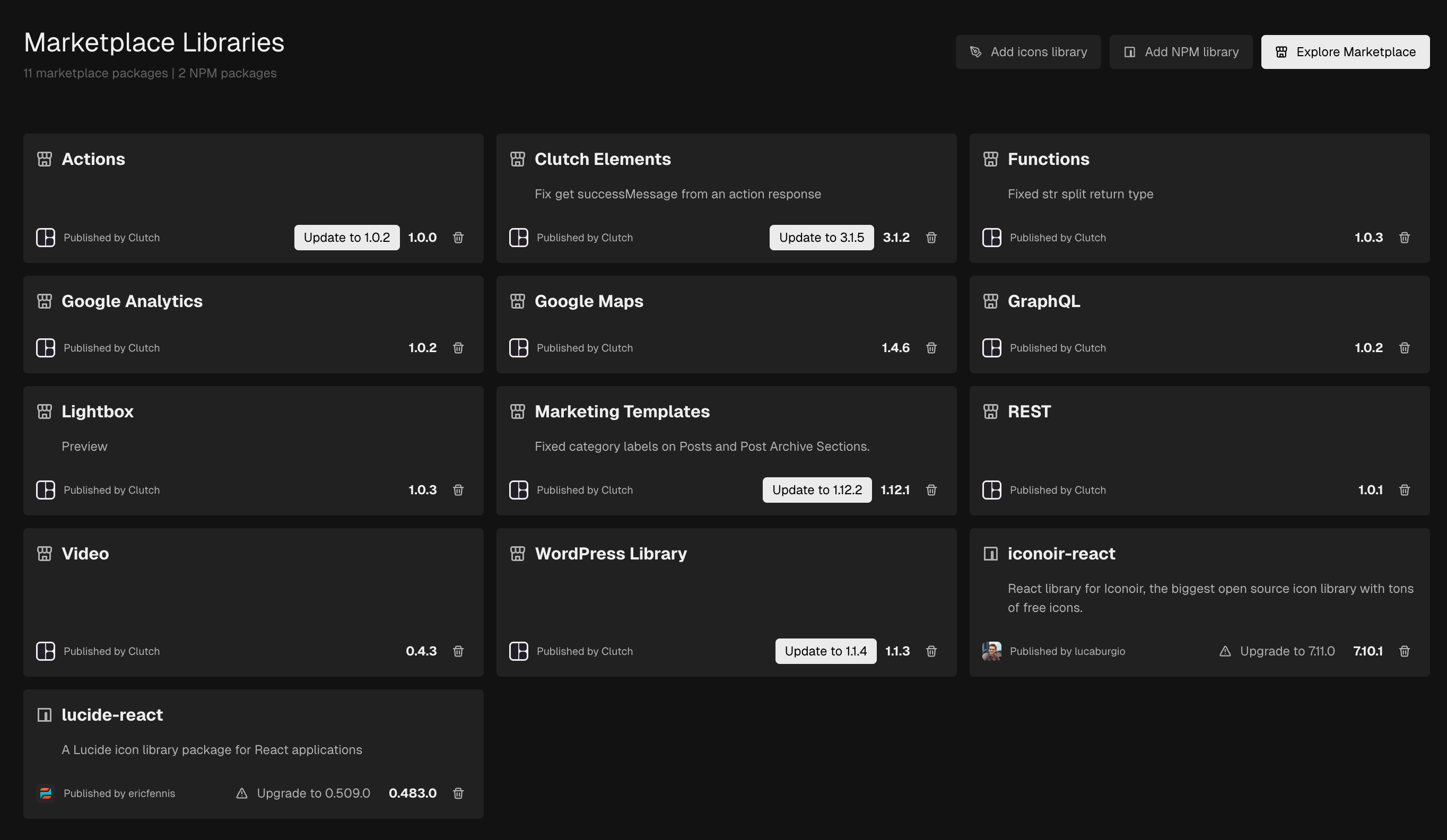This screenshot has height=840, width=1447.
Task: Remove the Clutch Elements package via trash icon
Action: click(x=931, y=238)
